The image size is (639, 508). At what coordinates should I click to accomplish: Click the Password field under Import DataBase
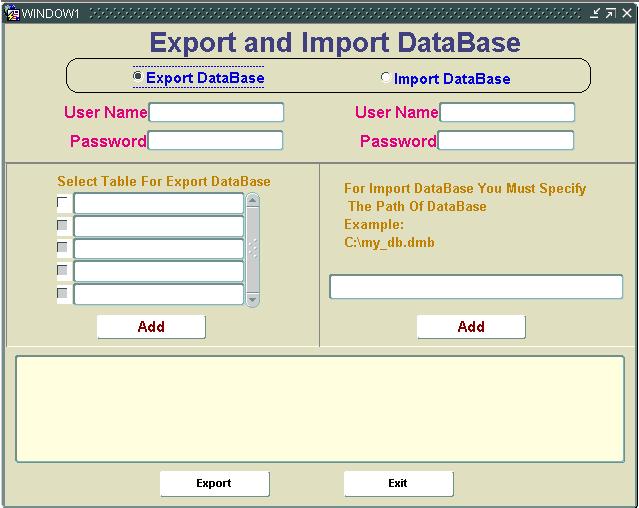tap(506, 141)
